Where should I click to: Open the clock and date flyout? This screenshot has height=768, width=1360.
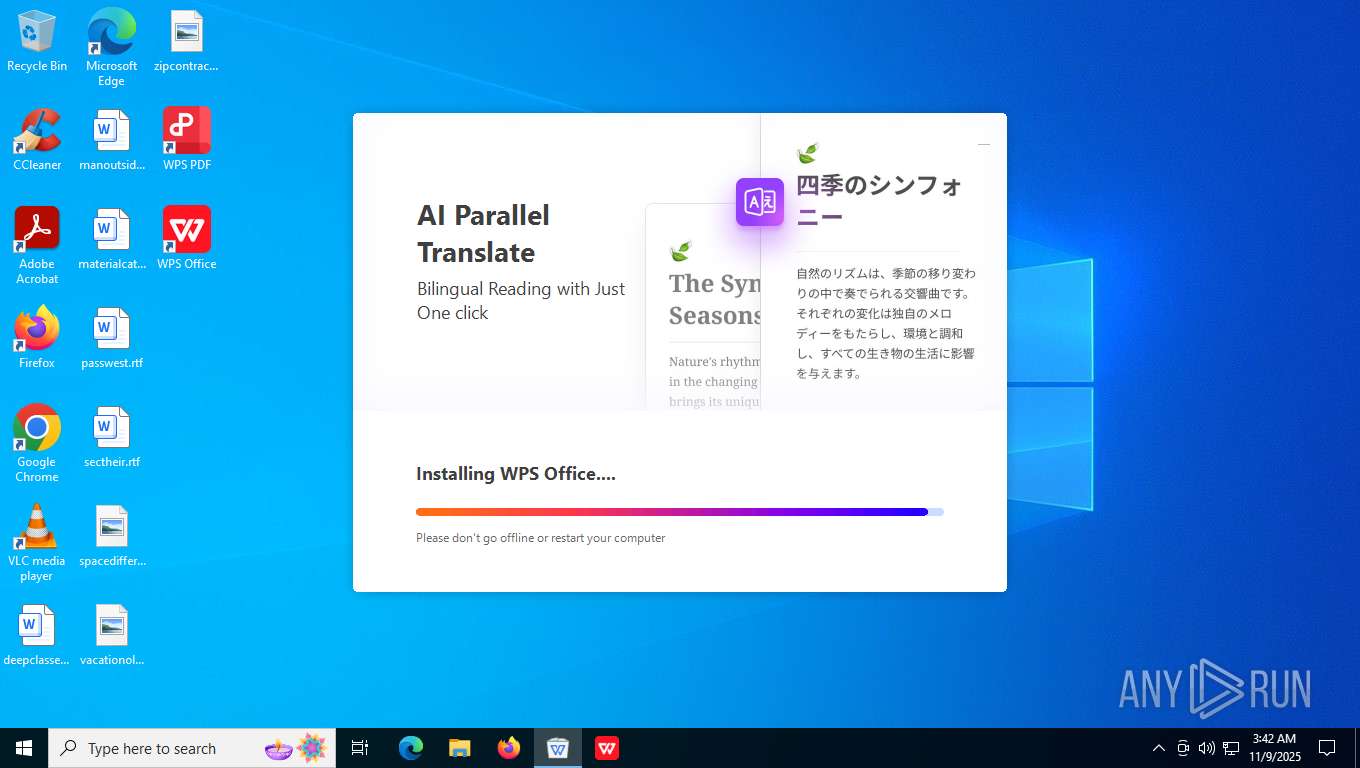(x=1275, y=748)
